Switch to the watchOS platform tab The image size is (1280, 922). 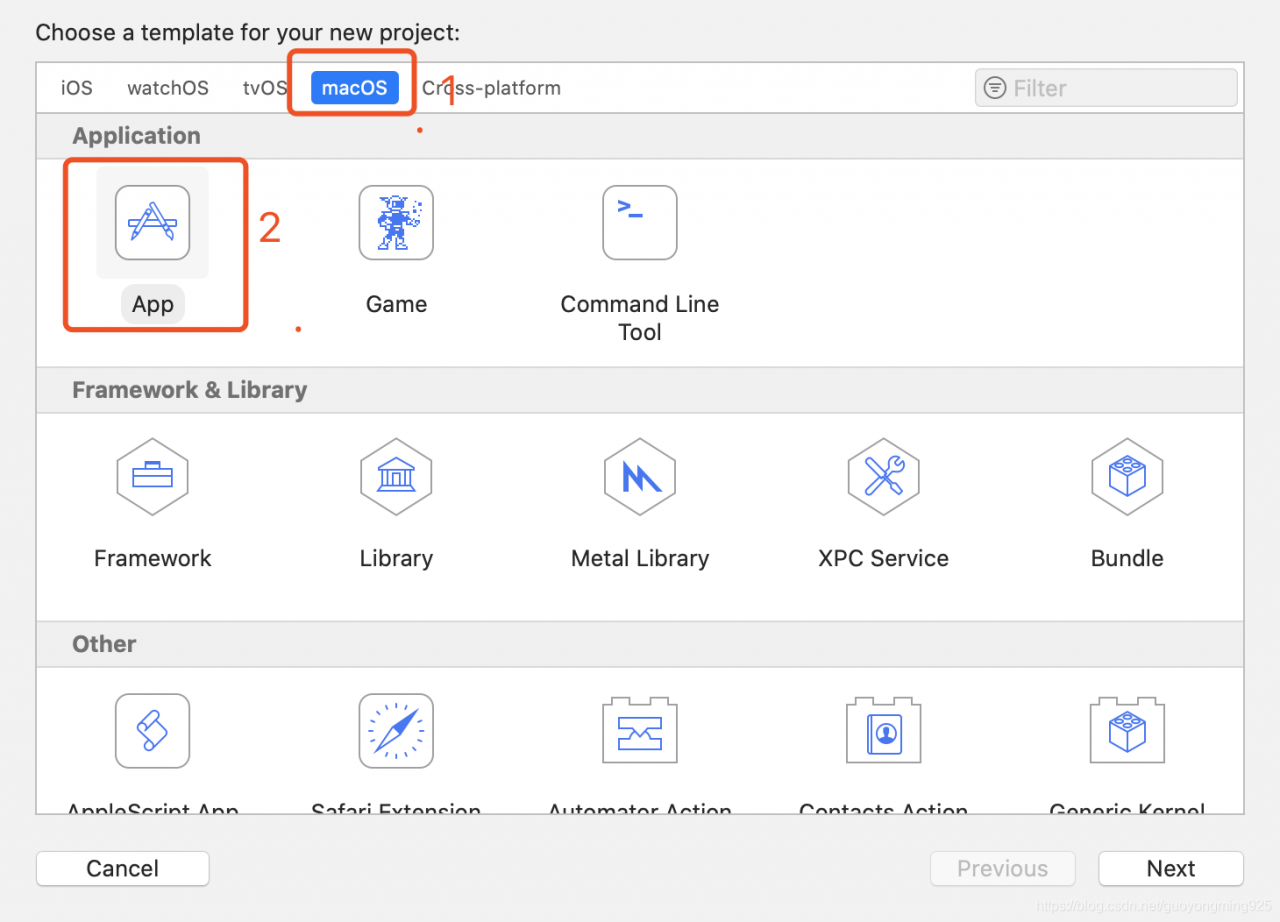(168, 88)
